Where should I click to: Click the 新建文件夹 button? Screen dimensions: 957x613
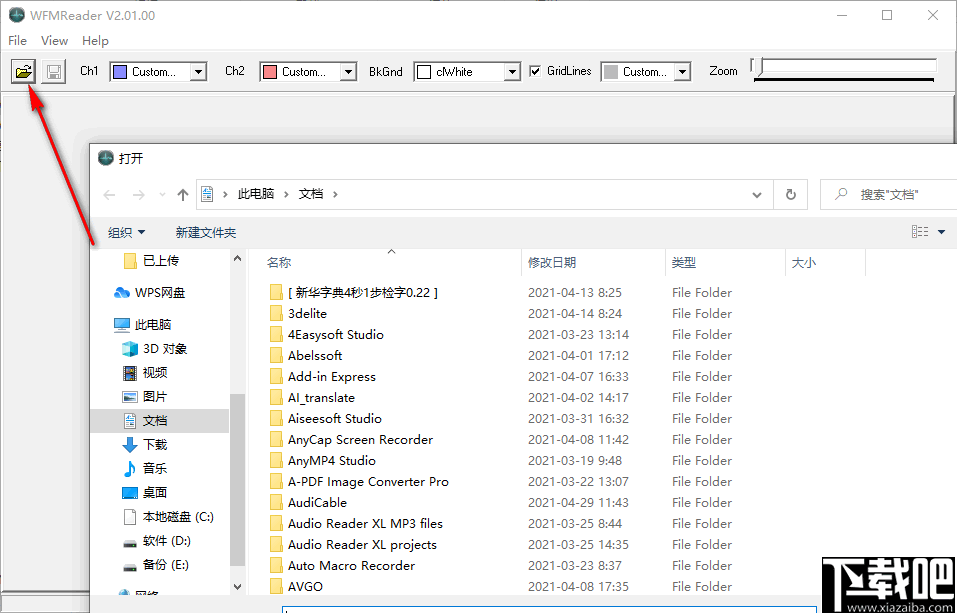click(x=205, y=232)
